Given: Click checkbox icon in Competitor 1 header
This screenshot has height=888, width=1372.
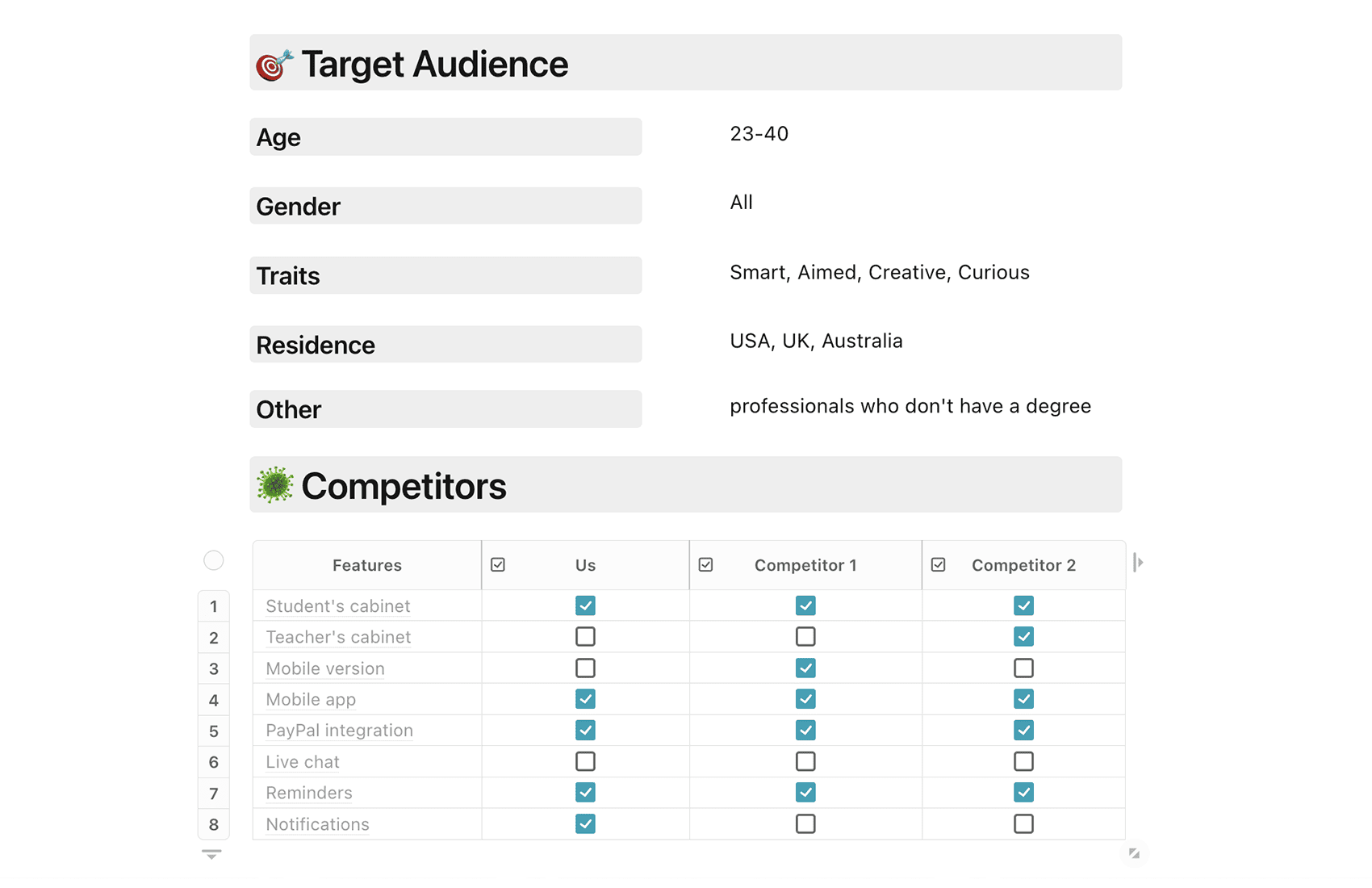Looking at the screenshot, I should click(705, 565).
